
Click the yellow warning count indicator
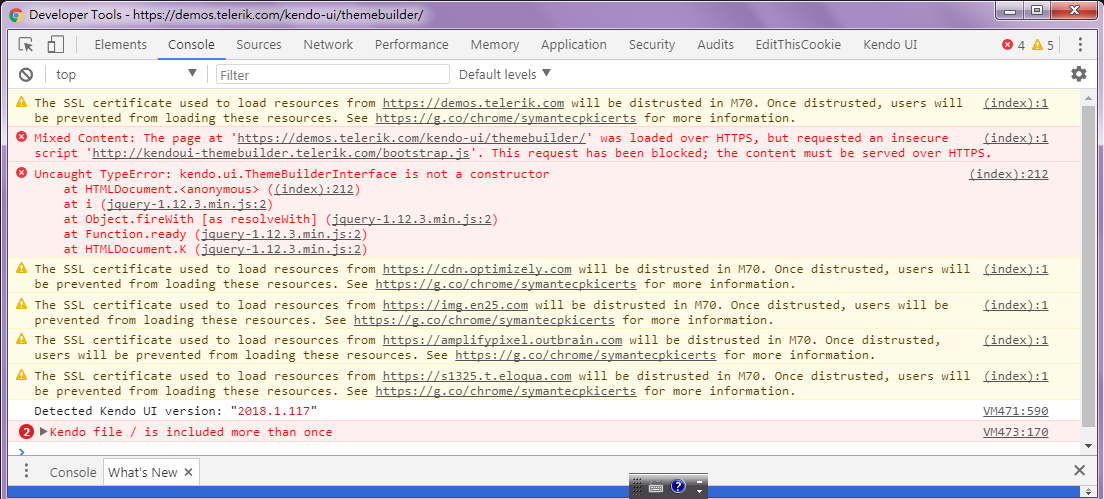[1043, 45]
